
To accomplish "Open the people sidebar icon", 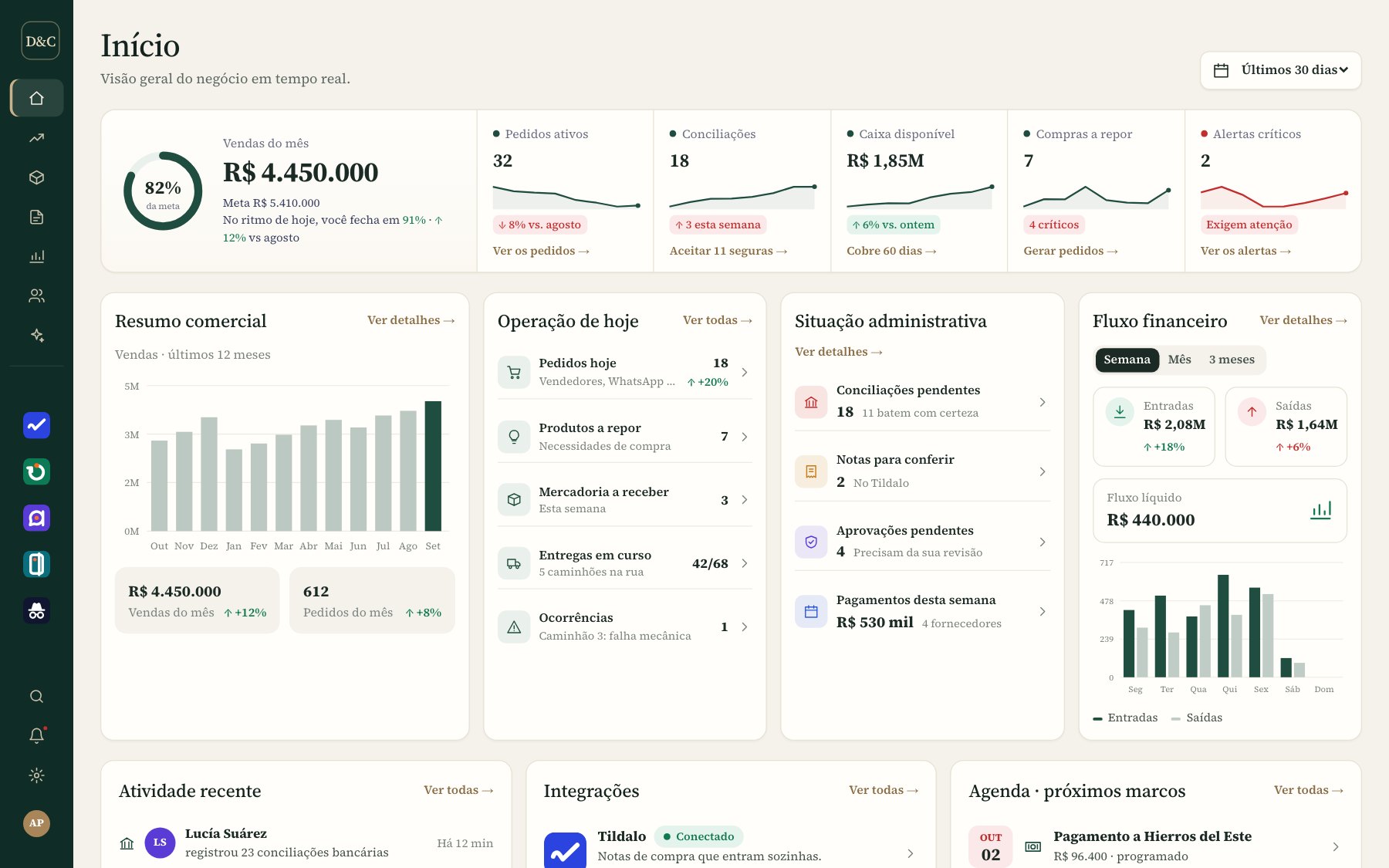I will tap(36, 296).
